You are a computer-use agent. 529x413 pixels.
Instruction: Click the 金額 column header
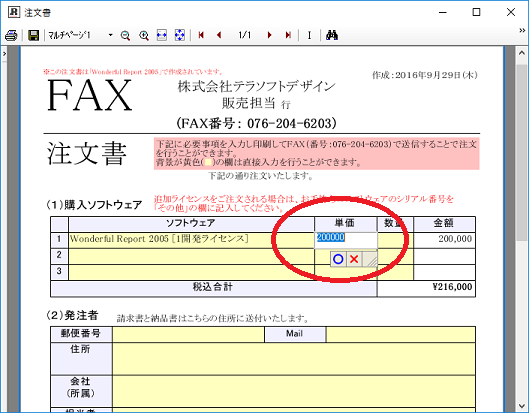click(444, 224)
